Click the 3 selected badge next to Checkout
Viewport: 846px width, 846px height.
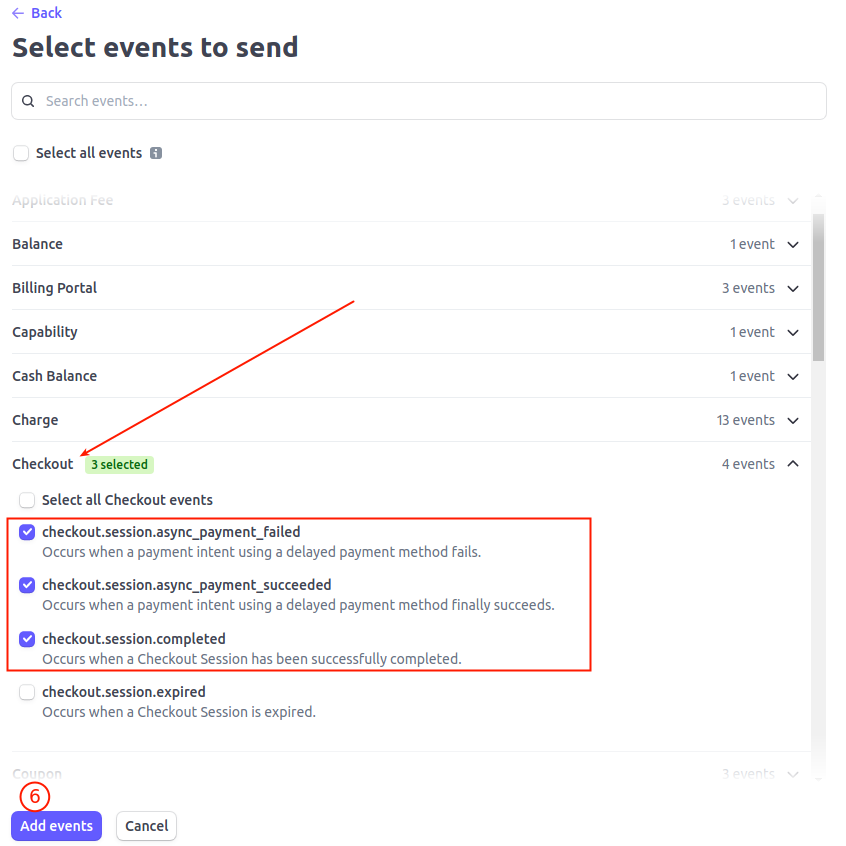[119, 465]
